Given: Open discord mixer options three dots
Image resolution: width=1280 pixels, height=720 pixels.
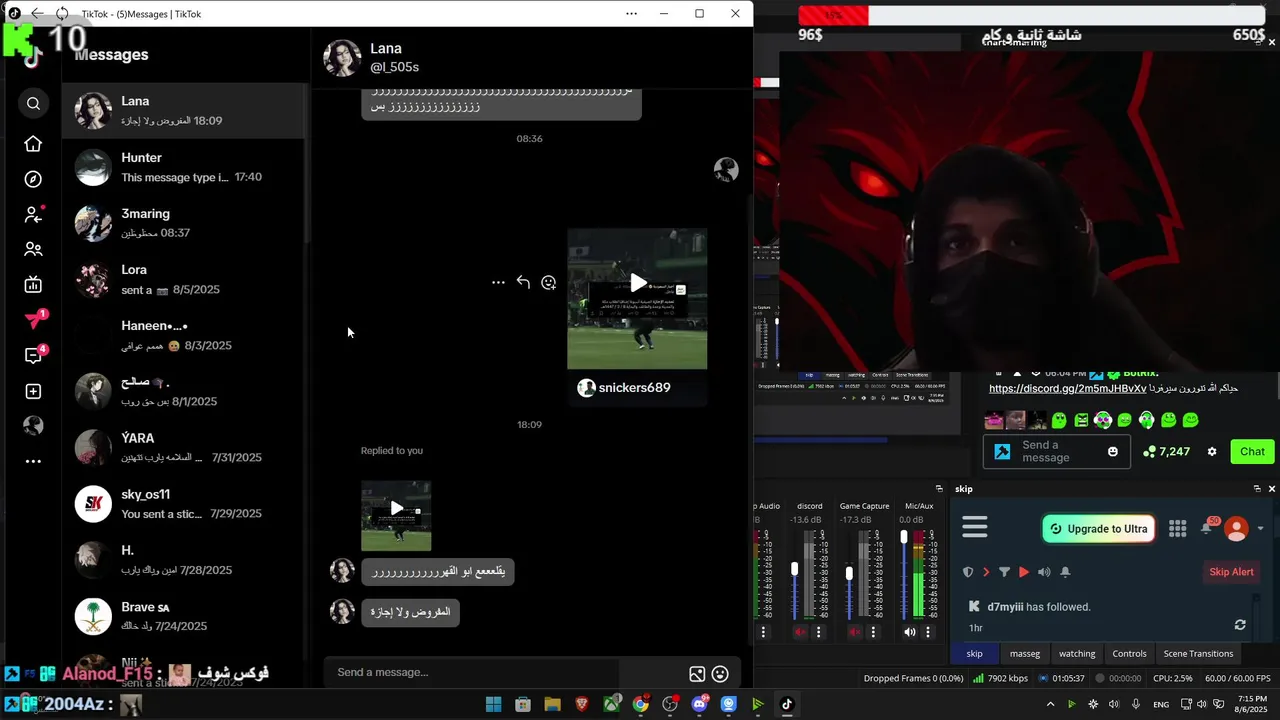Looking at the screenshot, I should 819,632.
